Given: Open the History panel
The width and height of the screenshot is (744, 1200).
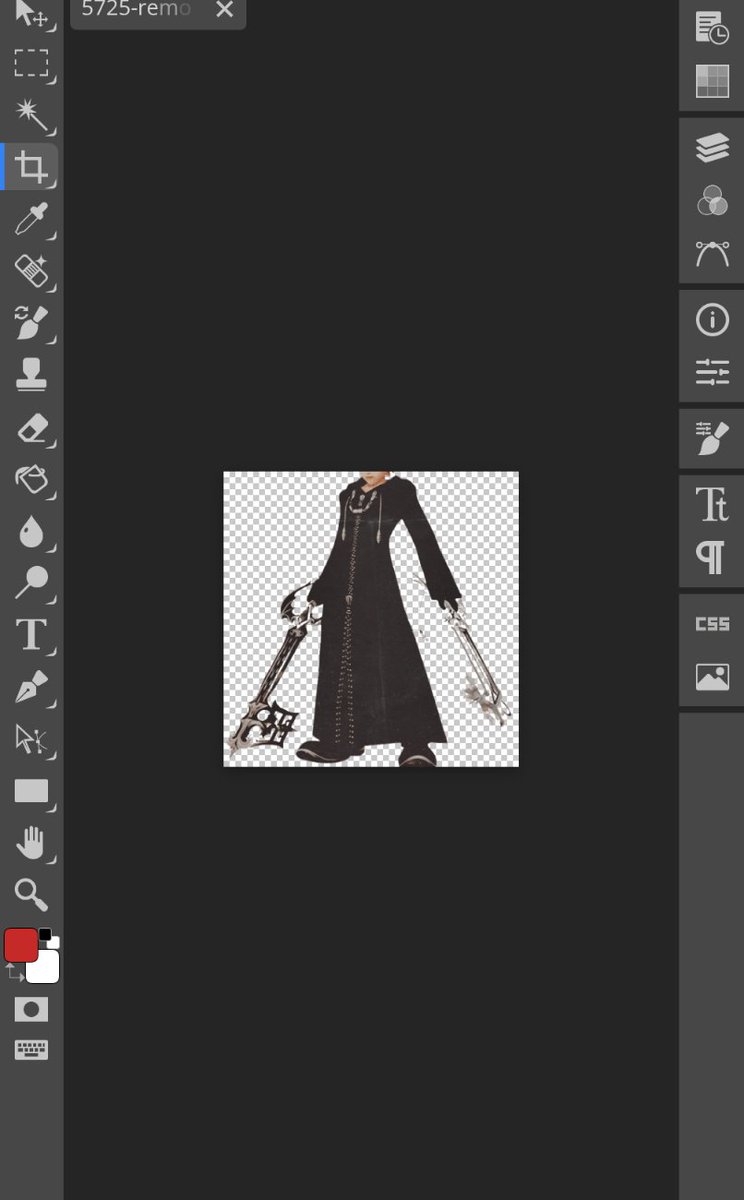Looking at the screenshot, I should (712, 28).
